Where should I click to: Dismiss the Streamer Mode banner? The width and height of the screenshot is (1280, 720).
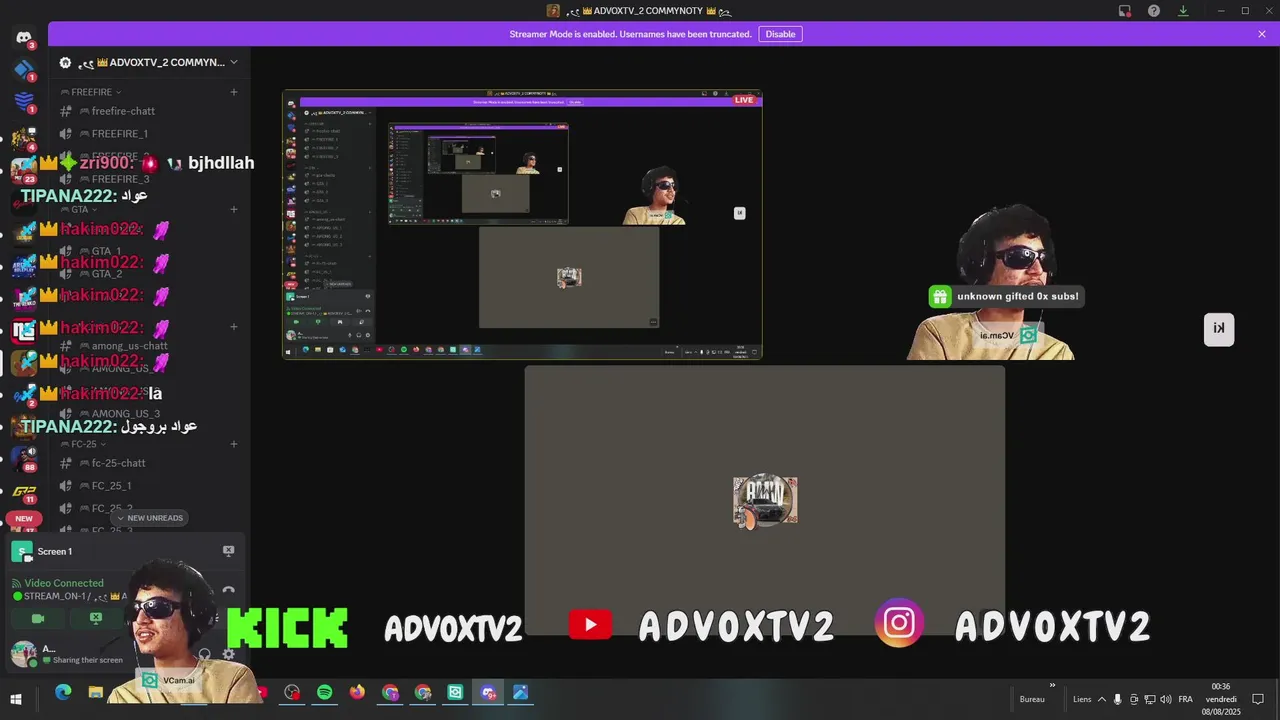coord(1262,34)
